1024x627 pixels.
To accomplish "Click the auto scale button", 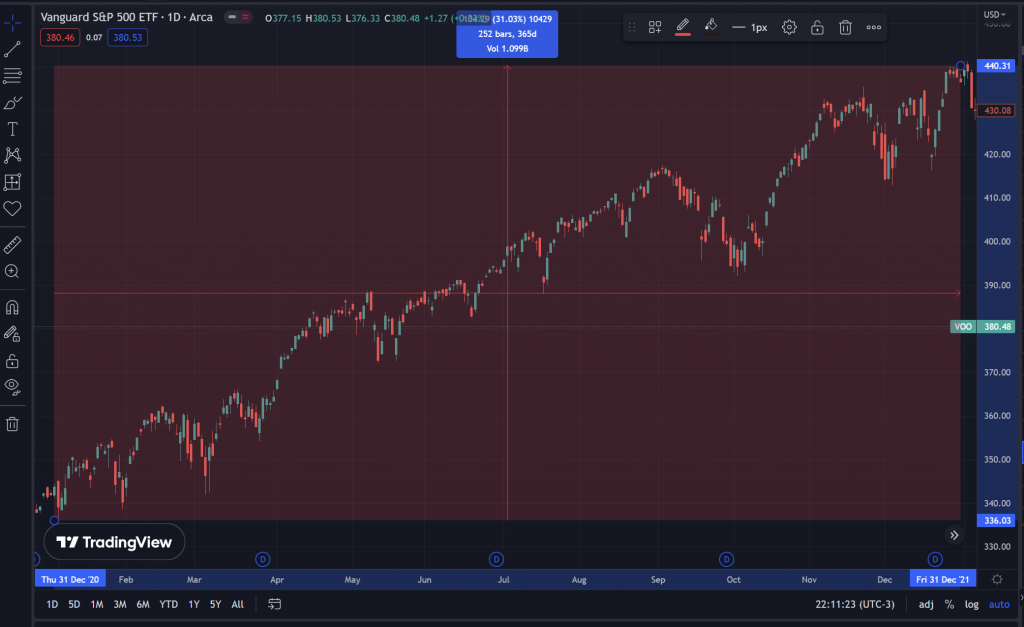I will point(999,605).
